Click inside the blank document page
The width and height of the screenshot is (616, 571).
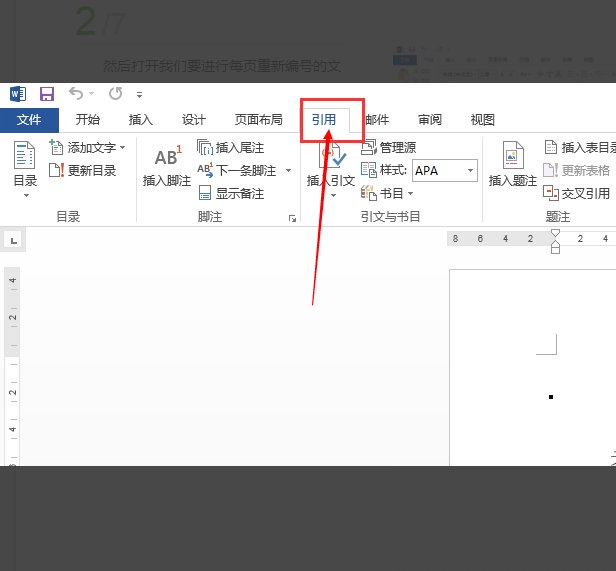tap(533, 368)
